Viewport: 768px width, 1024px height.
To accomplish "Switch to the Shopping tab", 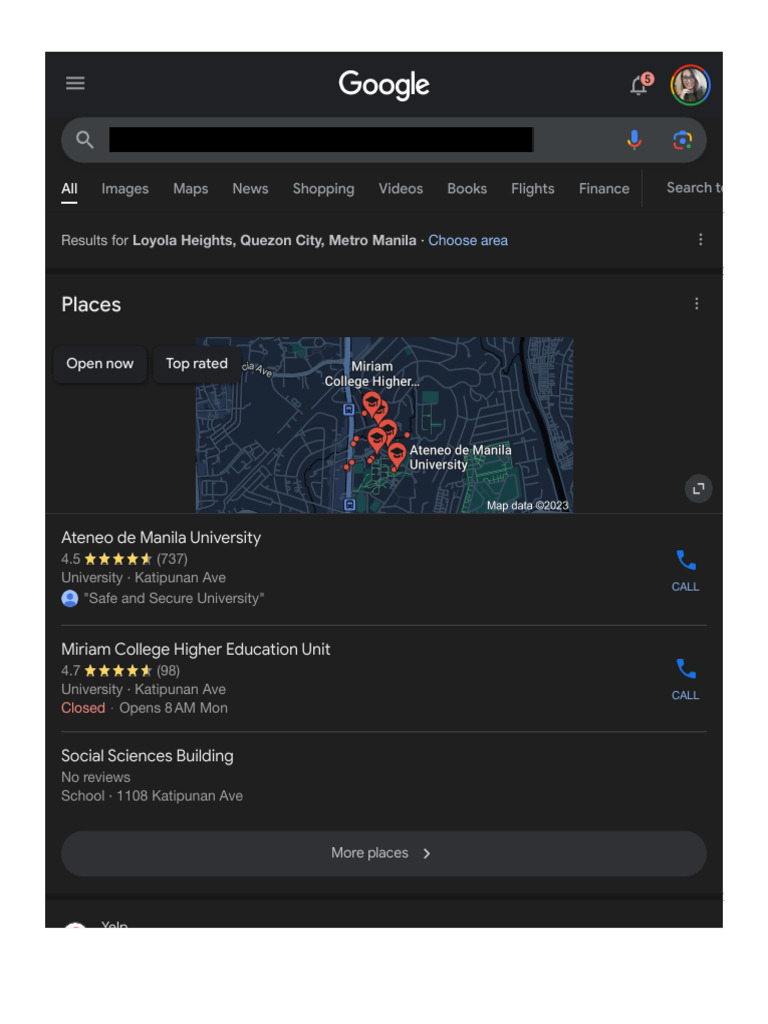I will [323, 189].
